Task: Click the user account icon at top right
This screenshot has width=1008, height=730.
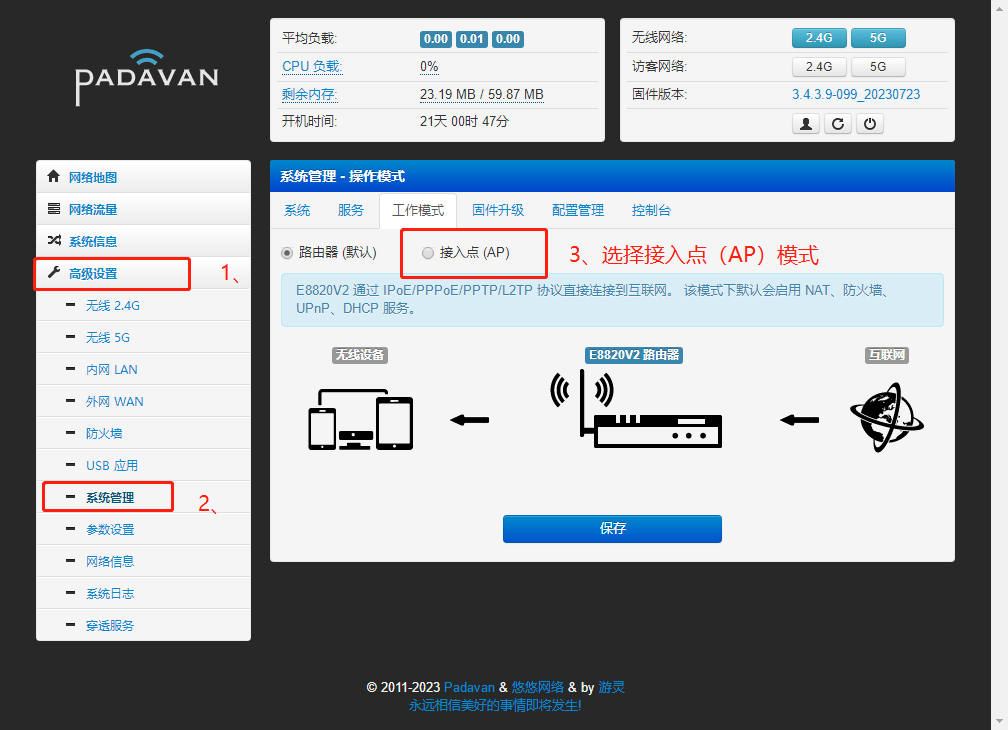Action: 805,123
